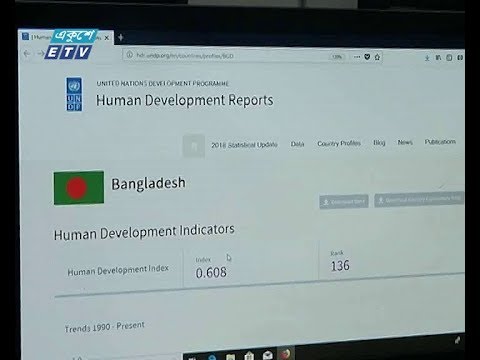Open the Publications menu item
Image resolution: width=480 pixels, height=360 pixels.
pyautogui.click(x=440, y=142)
